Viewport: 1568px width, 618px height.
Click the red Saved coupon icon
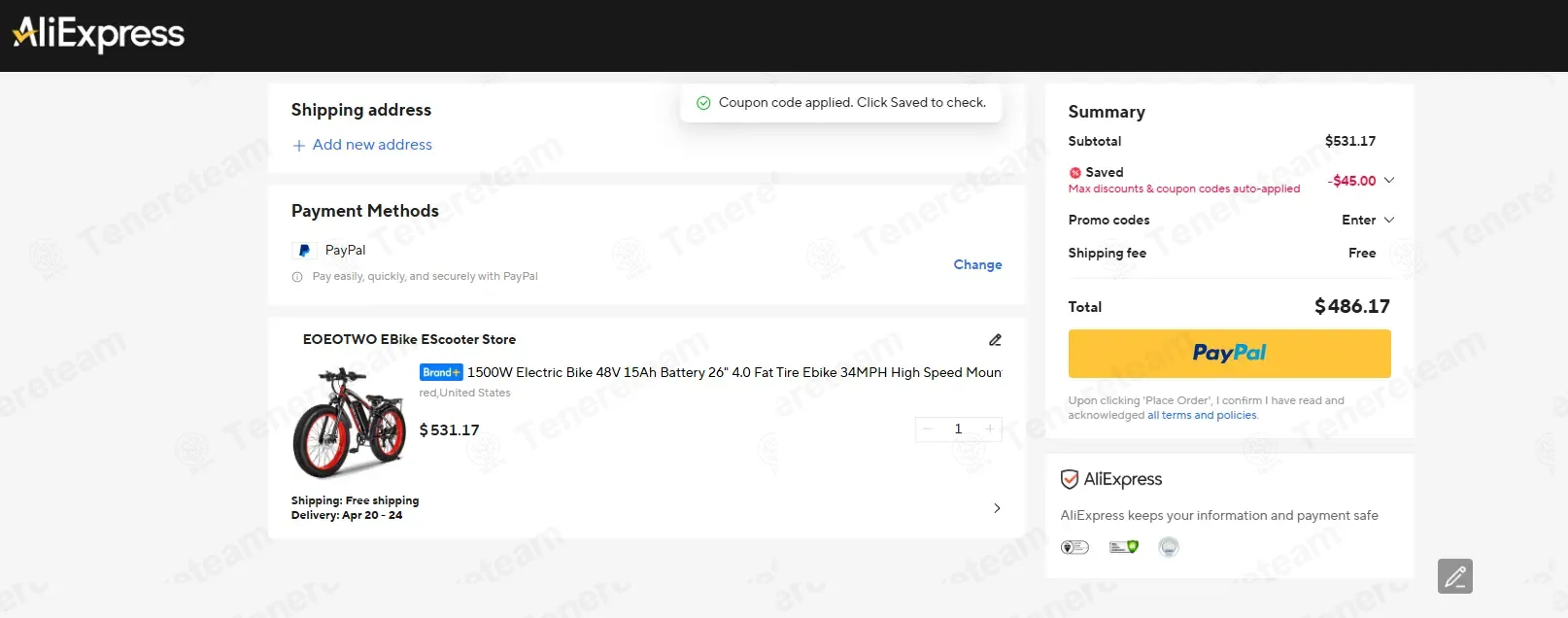pos(1074,173)
